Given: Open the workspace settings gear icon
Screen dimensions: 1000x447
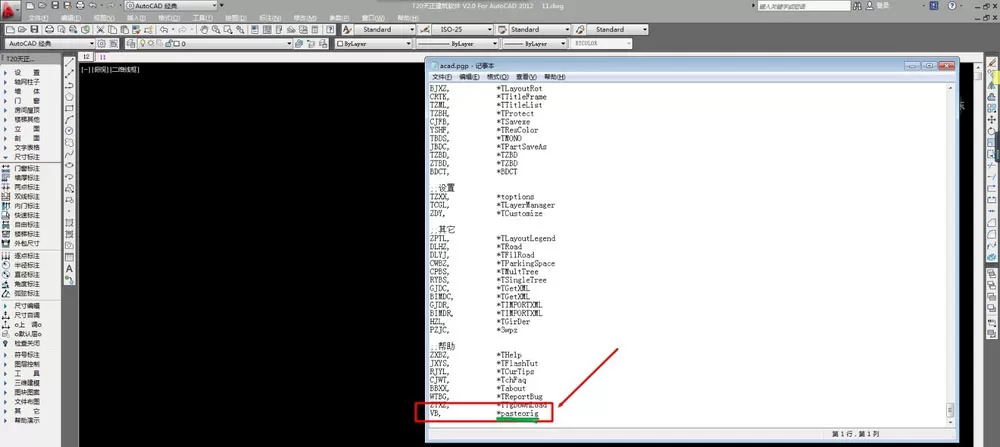Looking at the screenshot, I should pos(101,43).
